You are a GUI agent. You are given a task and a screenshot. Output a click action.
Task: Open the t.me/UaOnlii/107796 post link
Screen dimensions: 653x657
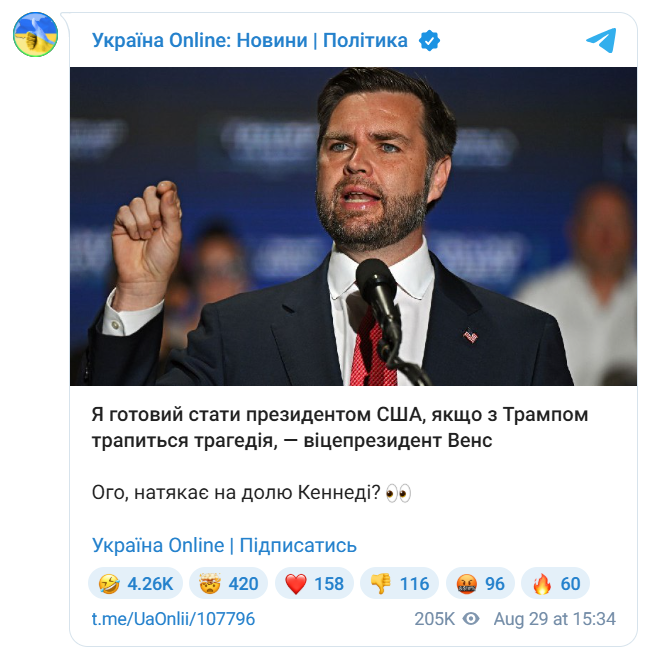[173, 619]
